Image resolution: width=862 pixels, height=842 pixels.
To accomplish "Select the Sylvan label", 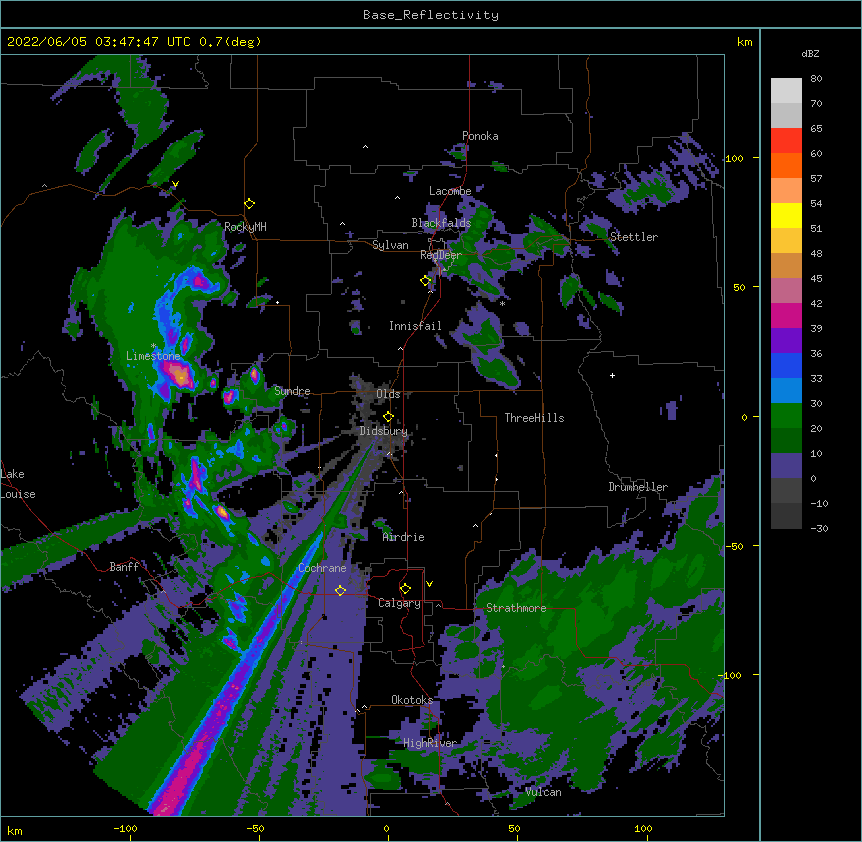I will pos(390,245).
